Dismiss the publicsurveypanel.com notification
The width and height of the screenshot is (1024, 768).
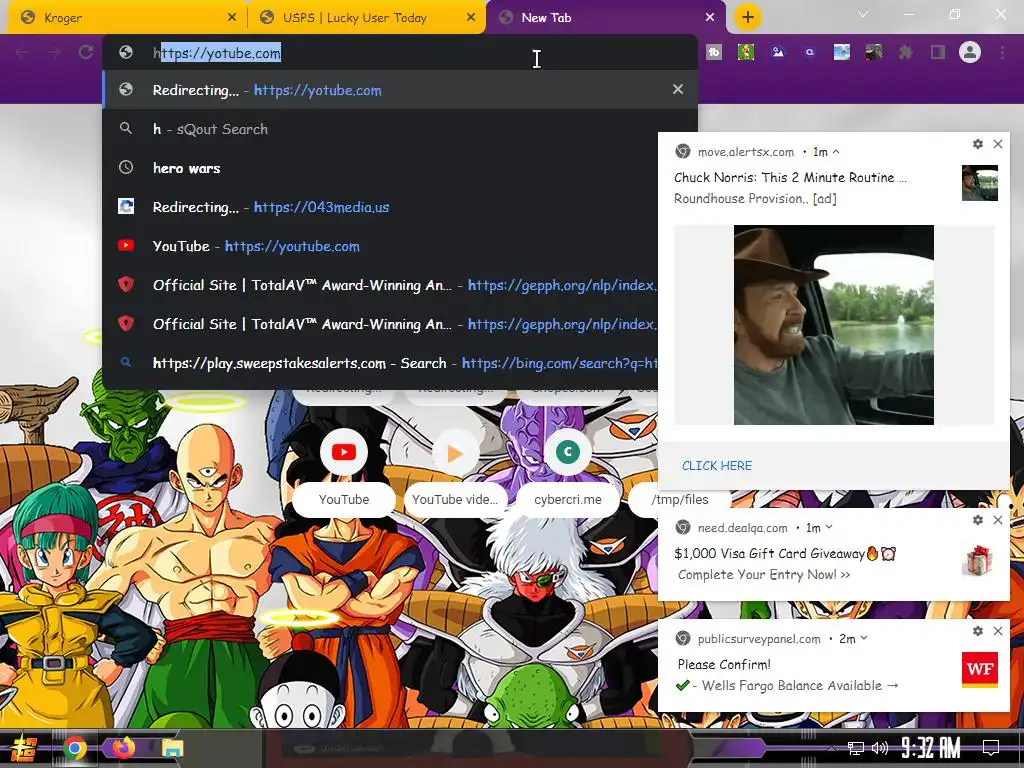tap(998, 631)
